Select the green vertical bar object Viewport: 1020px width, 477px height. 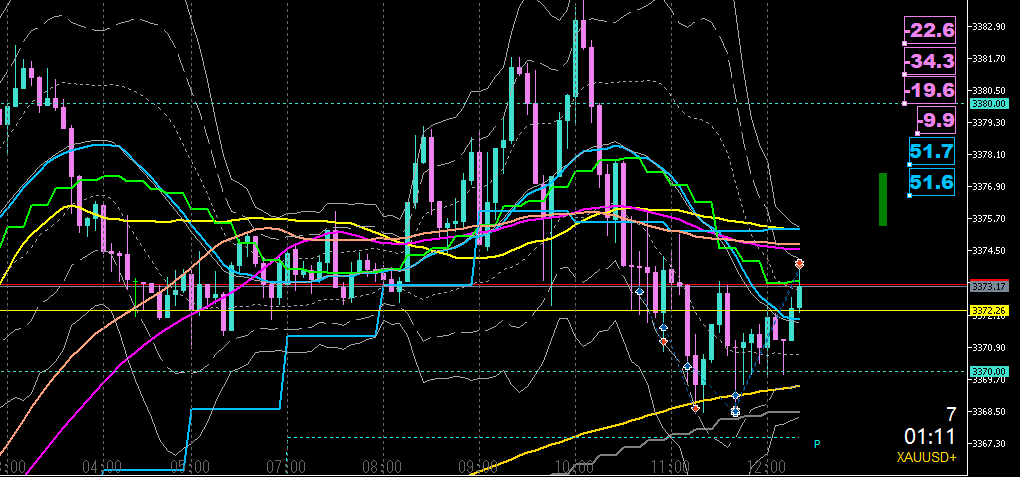click(883, 199)
